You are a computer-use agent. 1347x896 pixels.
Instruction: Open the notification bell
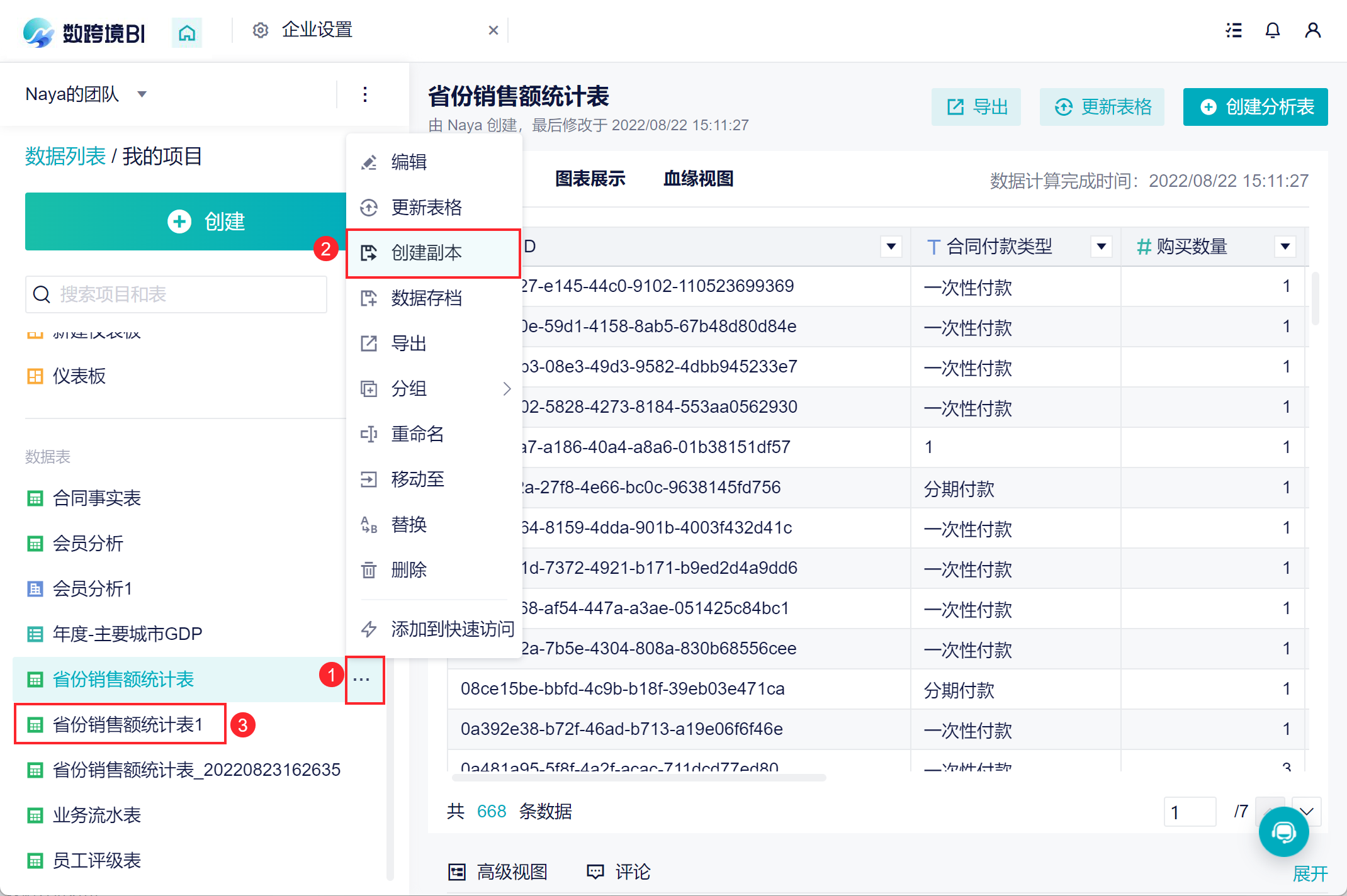1272,30
